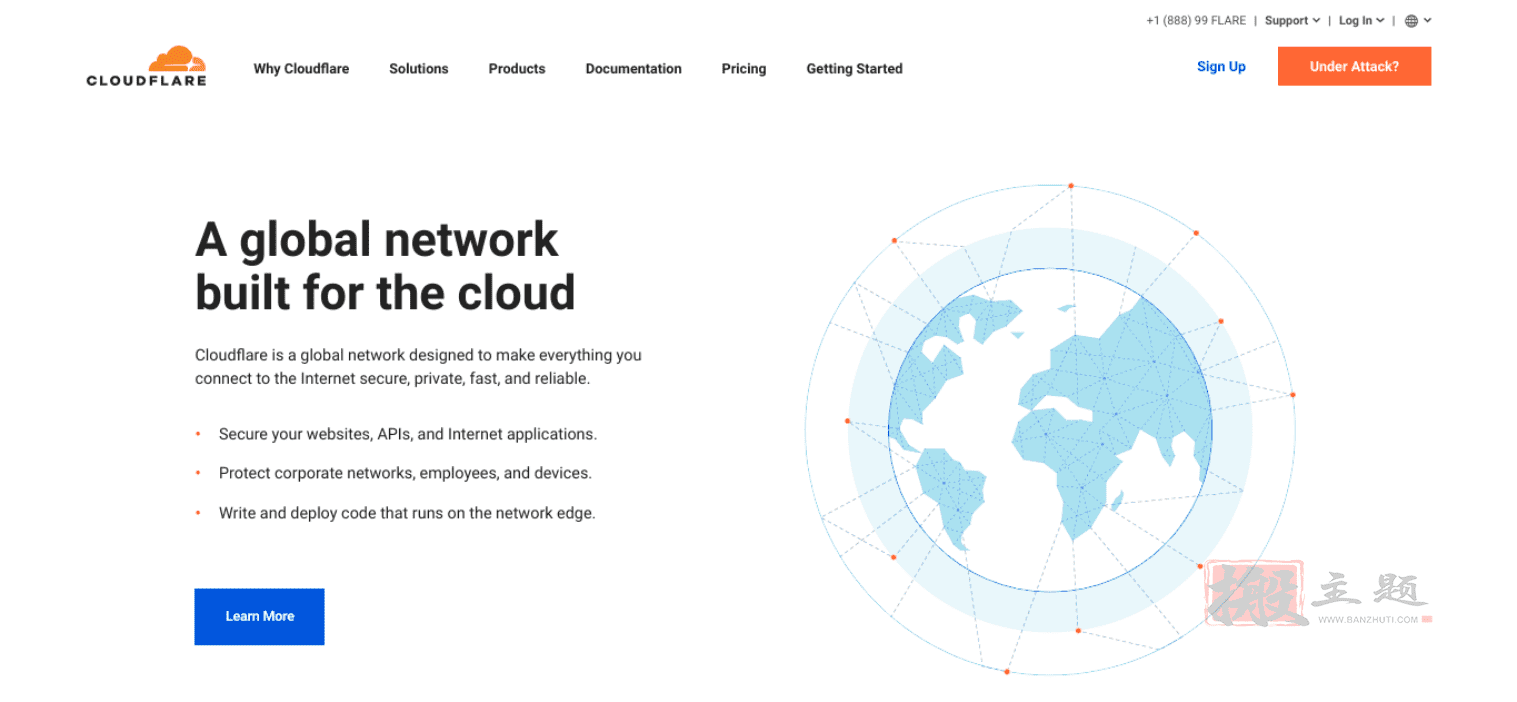Click the text "Protect corporate networks, employees, and devices."
Screen dimensions: 1517x702
click(405, 473)
